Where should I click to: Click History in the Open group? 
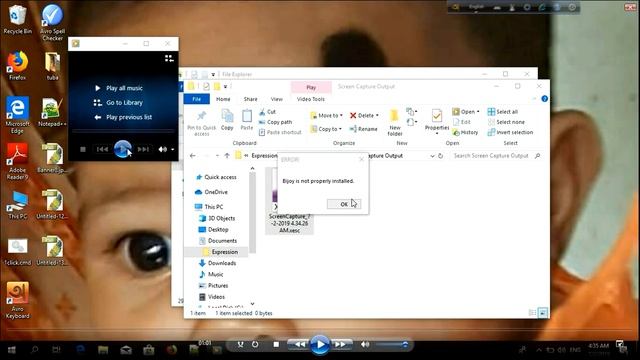click(x=465, y=132)
